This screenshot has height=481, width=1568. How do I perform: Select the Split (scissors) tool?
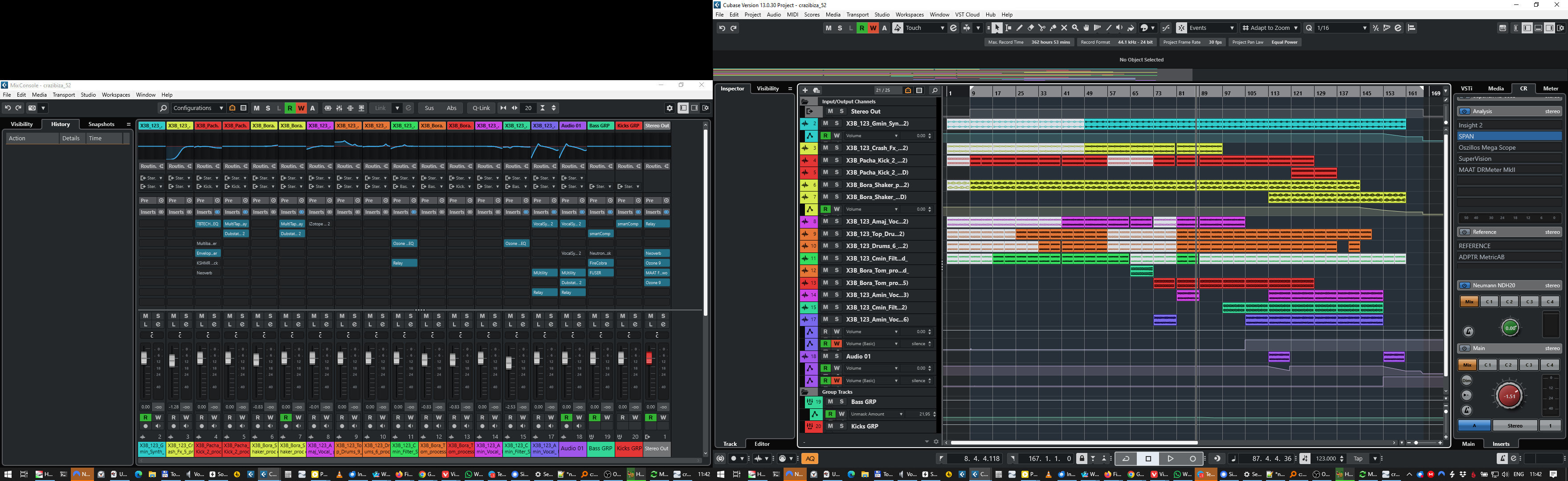coord(1042,28)
